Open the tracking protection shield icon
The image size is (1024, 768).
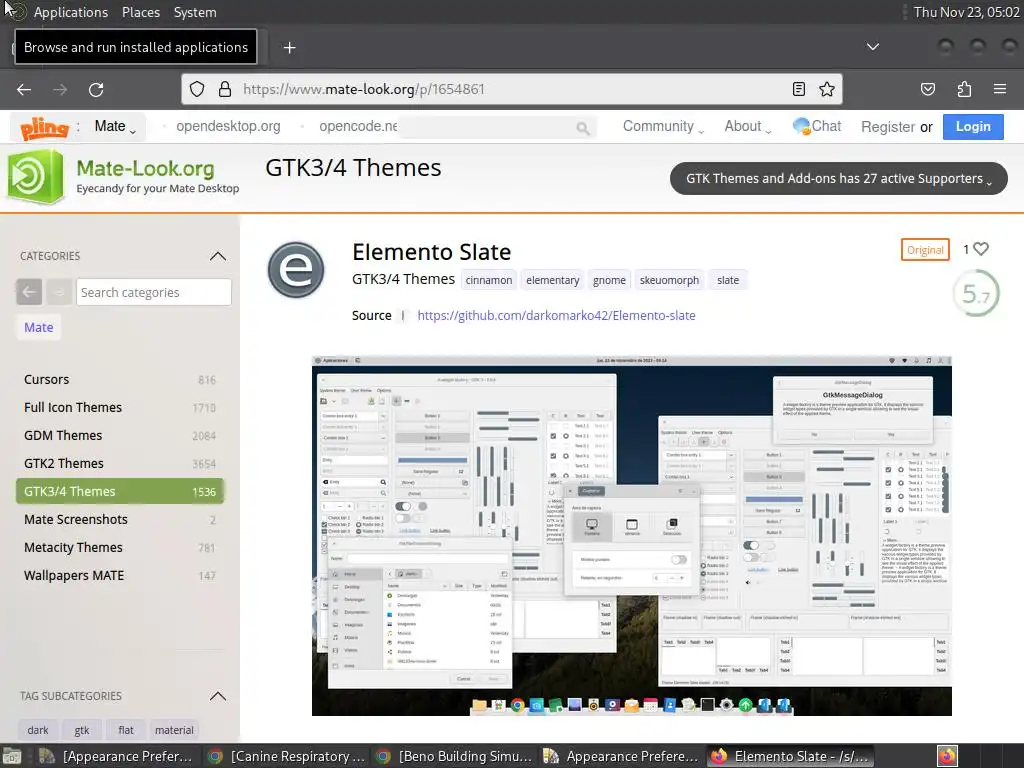point(197,89)
